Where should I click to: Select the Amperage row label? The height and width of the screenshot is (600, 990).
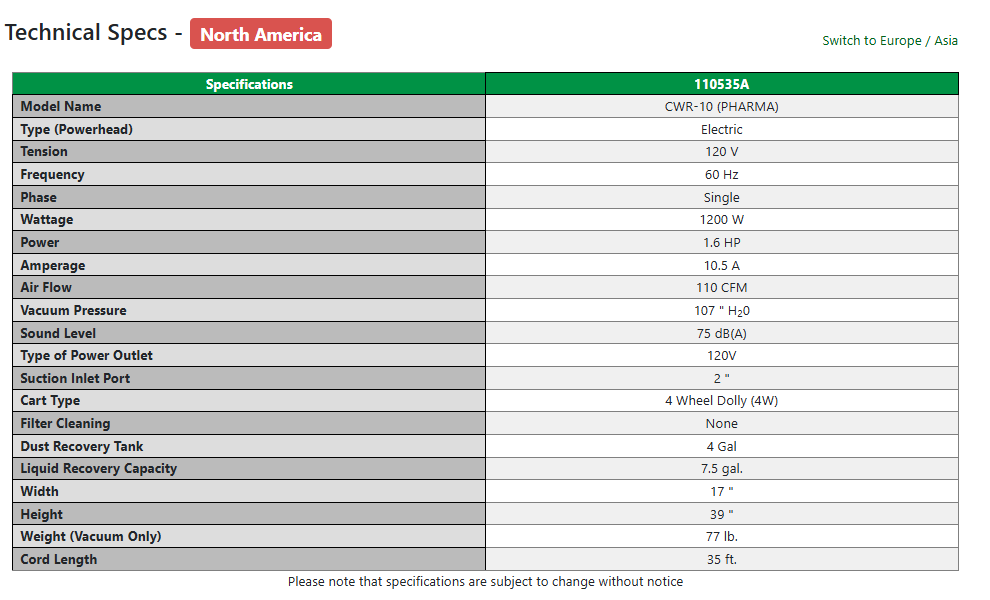click(53, 265)
